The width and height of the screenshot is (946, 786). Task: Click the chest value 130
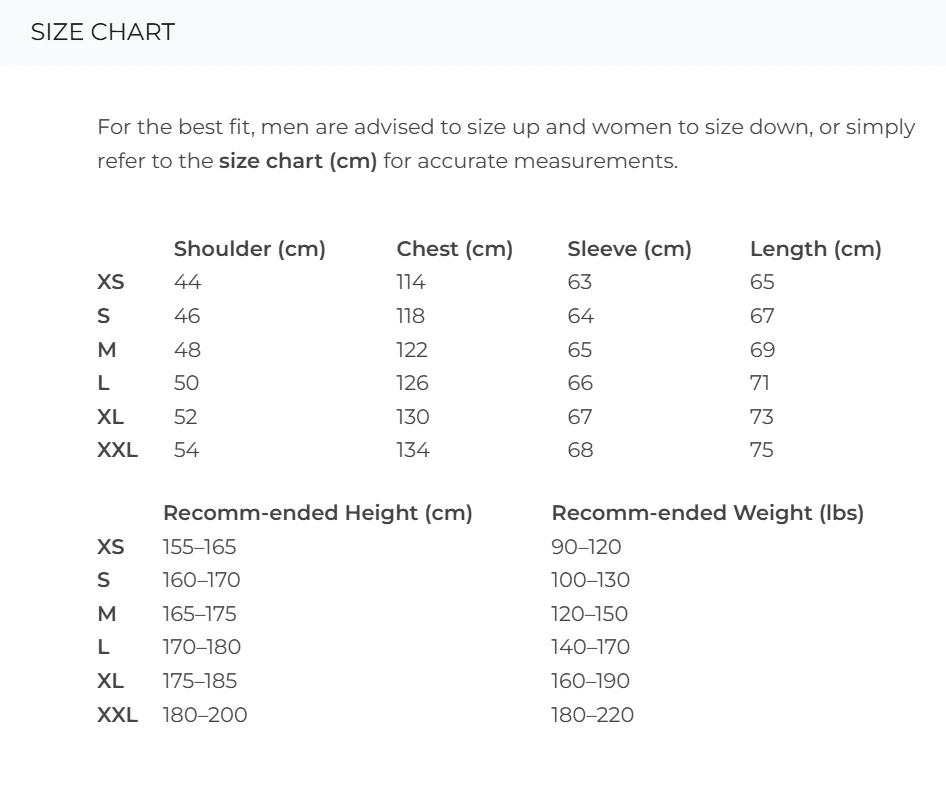(x=412, y=417)
